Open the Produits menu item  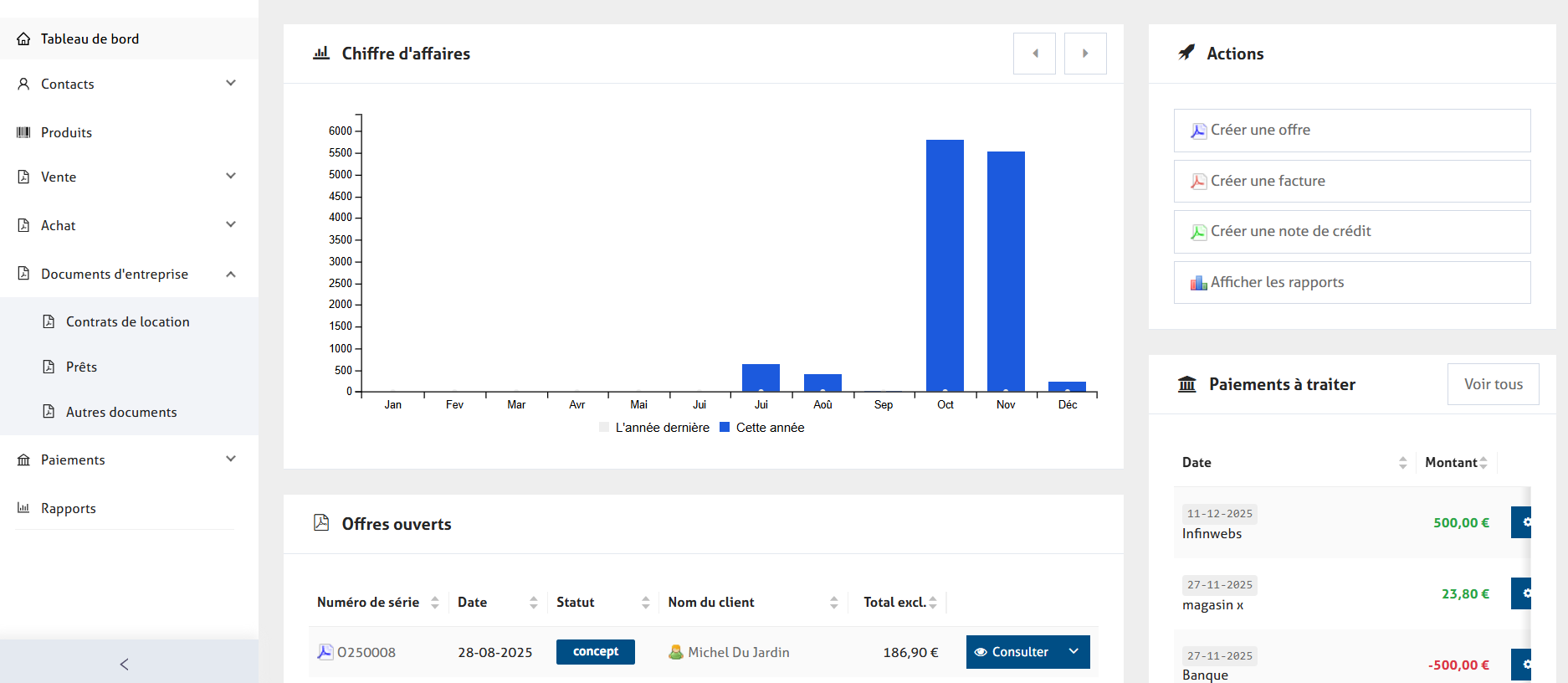coord(66,132)
